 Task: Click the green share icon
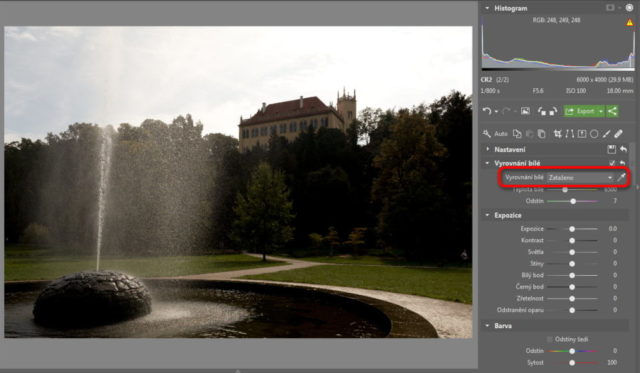coord(612,111)
